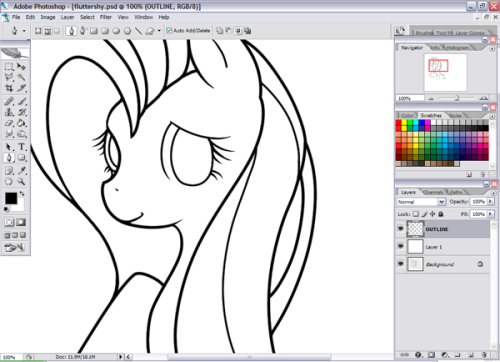Open the Image menu
The width and height of the screenshot is (500, 362).
point(48,17)
